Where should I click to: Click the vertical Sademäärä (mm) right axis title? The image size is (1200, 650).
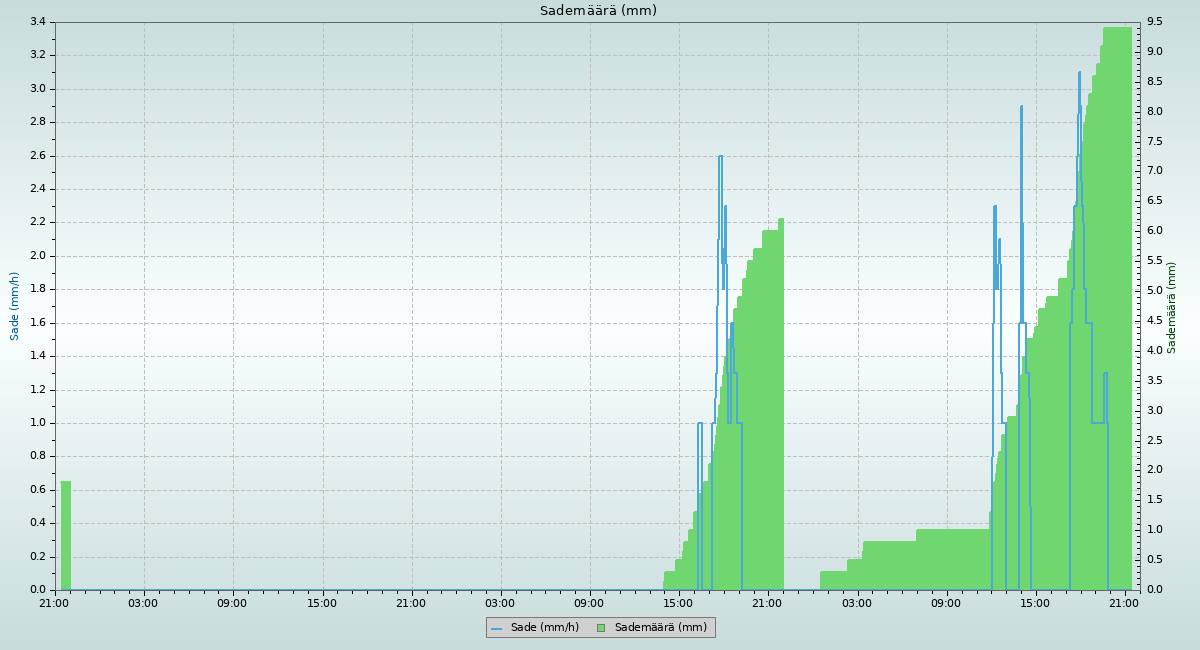pyautogui.click(x=1172, y=307)
